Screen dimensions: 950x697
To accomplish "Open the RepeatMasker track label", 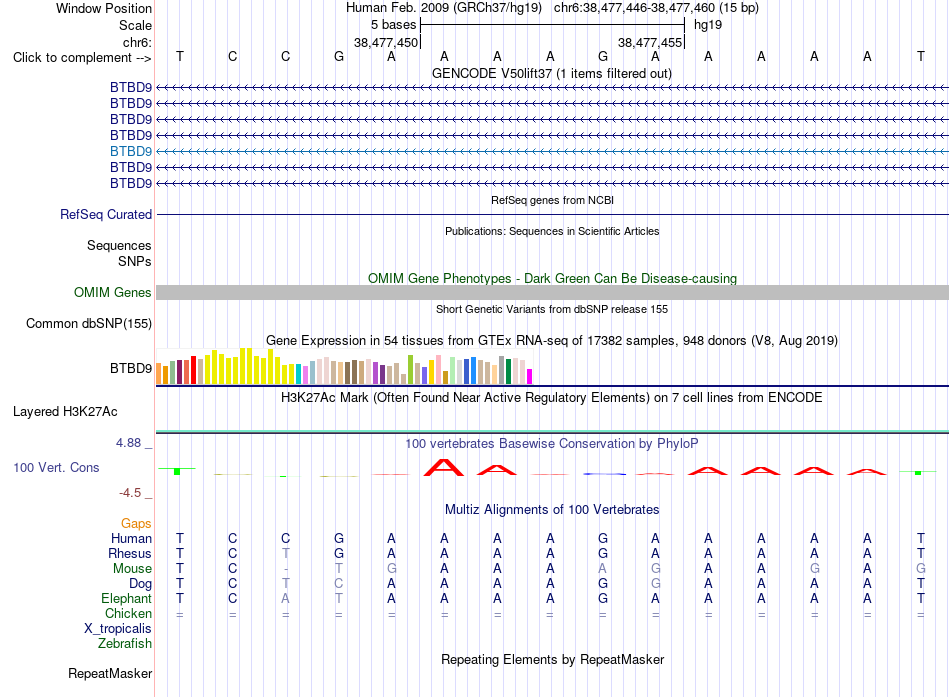I will coord(110,673).
